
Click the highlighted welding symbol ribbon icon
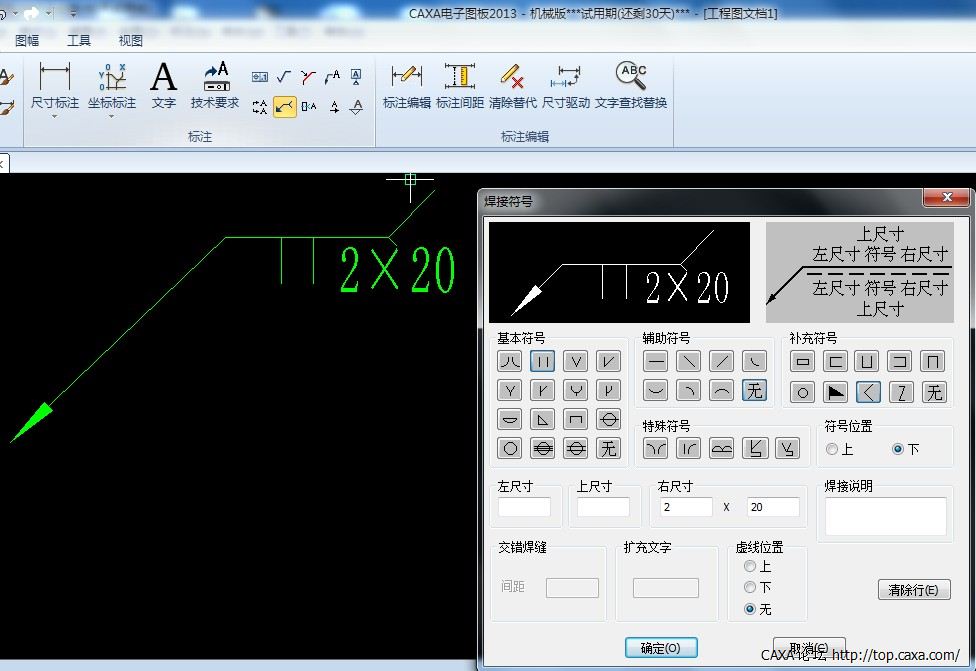tap(285, 106)
